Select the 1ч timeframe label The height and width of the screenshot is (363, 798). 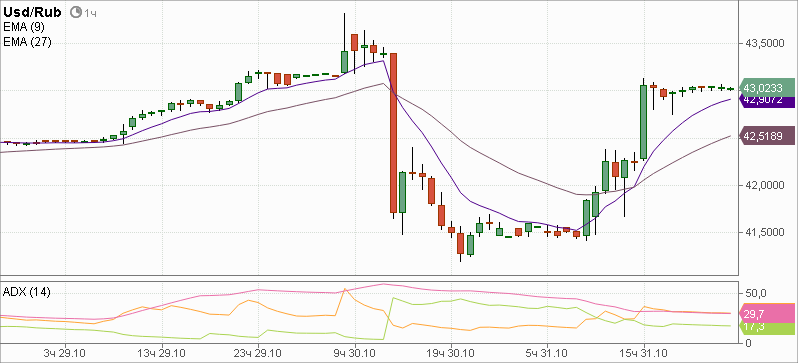(91, 13)
